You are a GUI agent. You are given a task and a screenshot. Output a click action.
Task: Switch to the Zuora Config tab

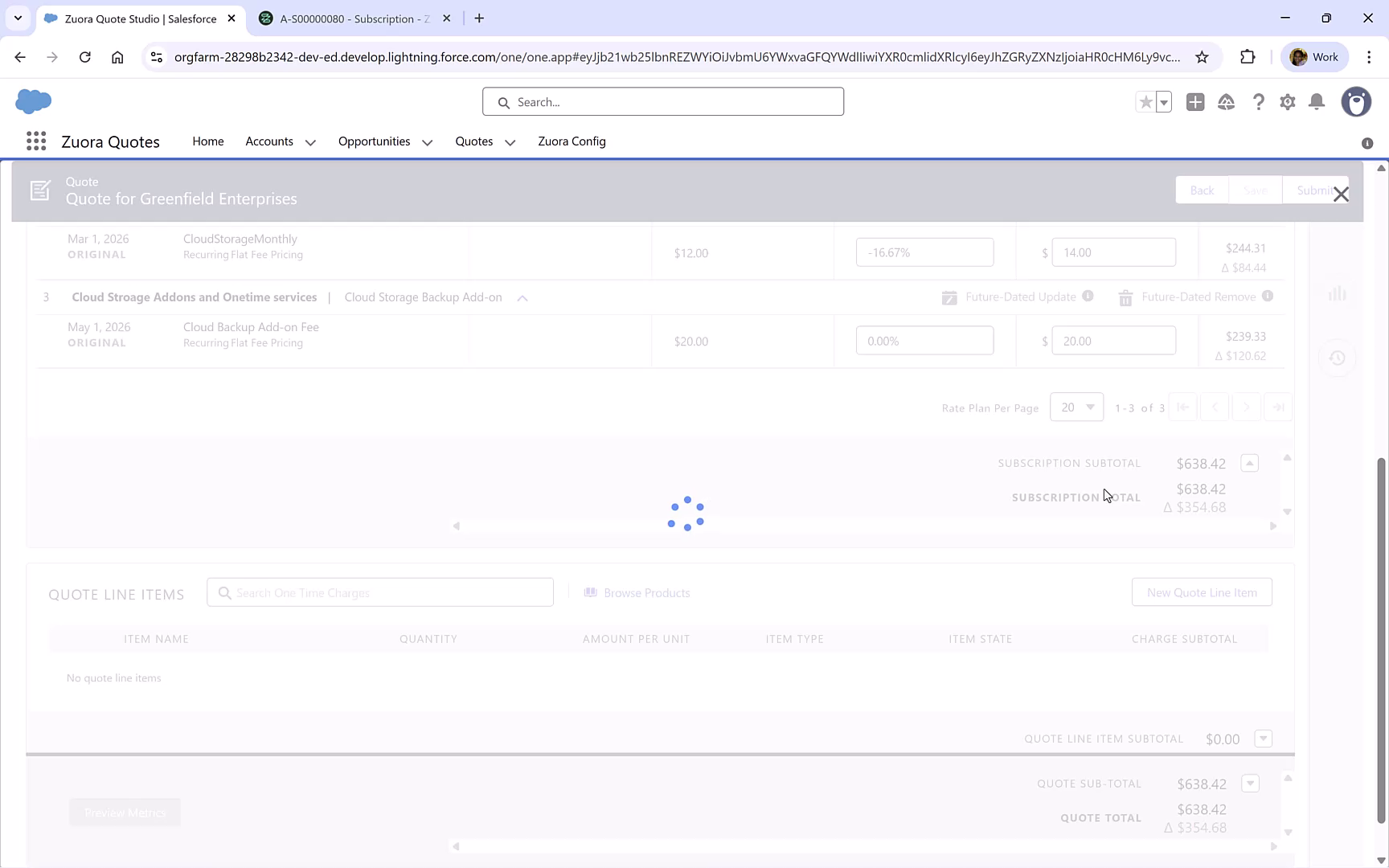click(x=572, y=141)
